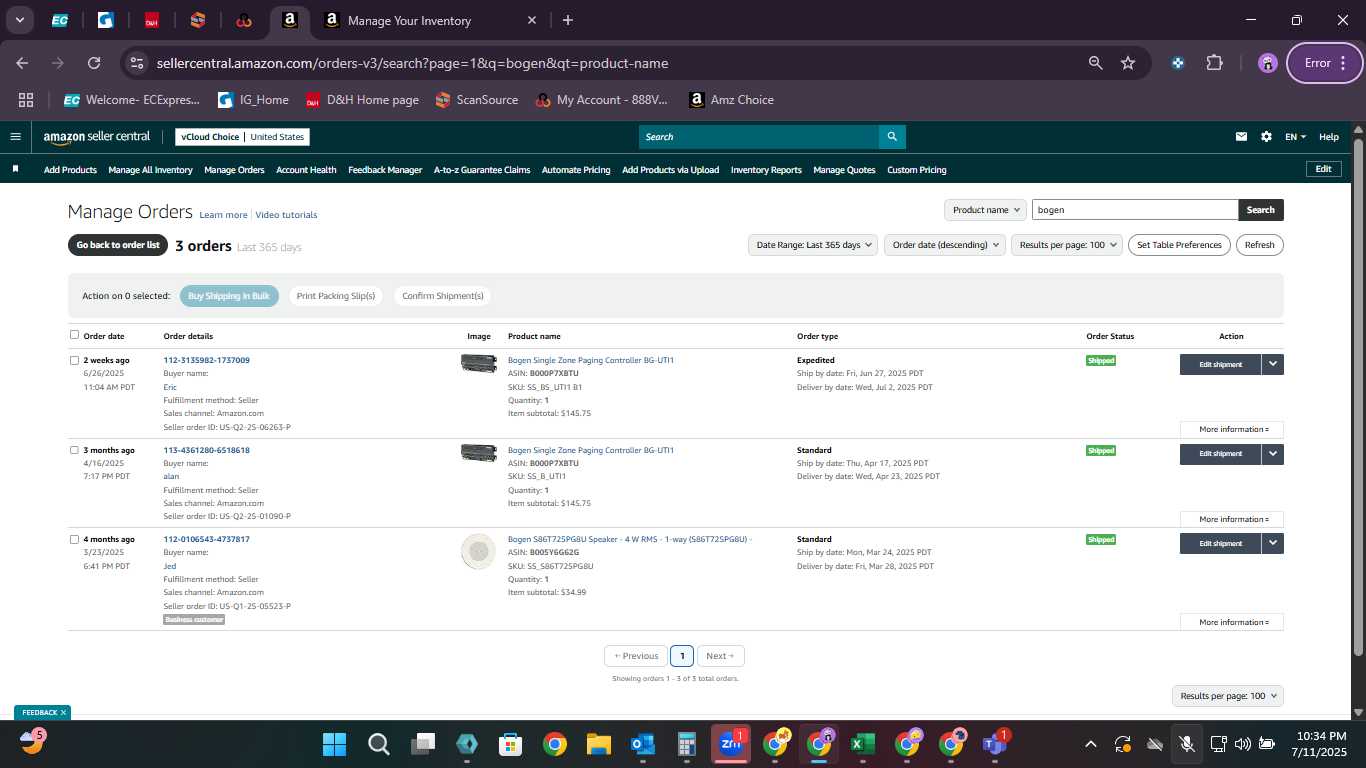
Task: Click the Bogen speaker product thumbnail
Action: (x=478, y=552)
